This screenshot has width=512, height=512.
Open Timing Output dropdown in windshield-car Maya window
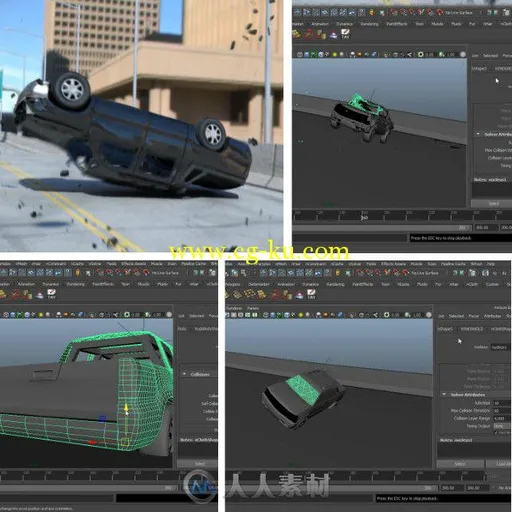coord(503,426)
